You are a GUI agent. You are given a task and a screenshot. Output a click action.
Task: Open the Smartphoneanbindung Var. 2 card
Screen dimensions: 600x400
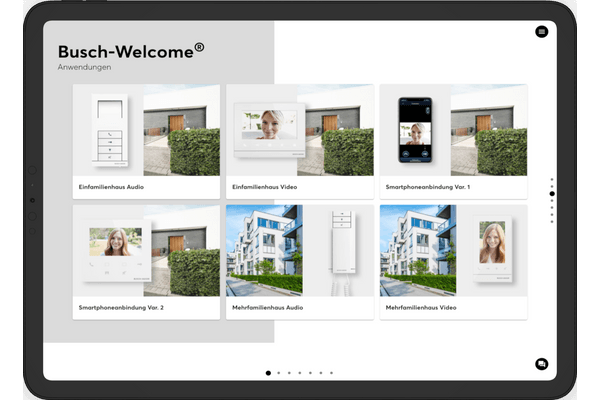[x=146, y=262]
